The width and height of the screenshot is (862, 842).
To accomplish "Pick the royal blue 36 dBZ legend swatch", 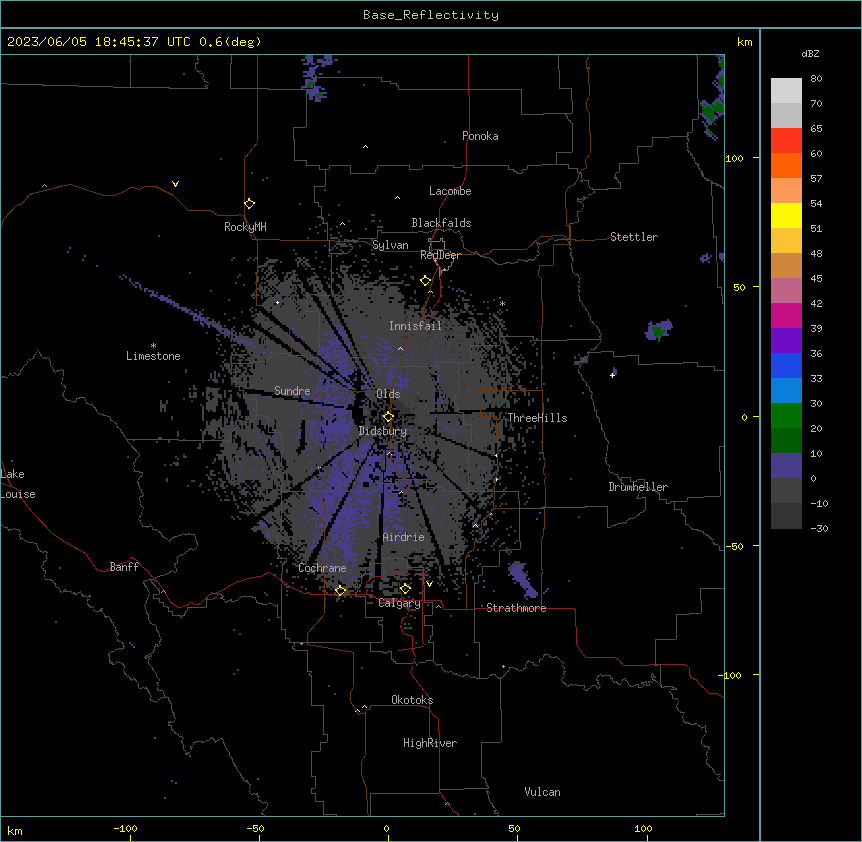I will tap(786, 365).
